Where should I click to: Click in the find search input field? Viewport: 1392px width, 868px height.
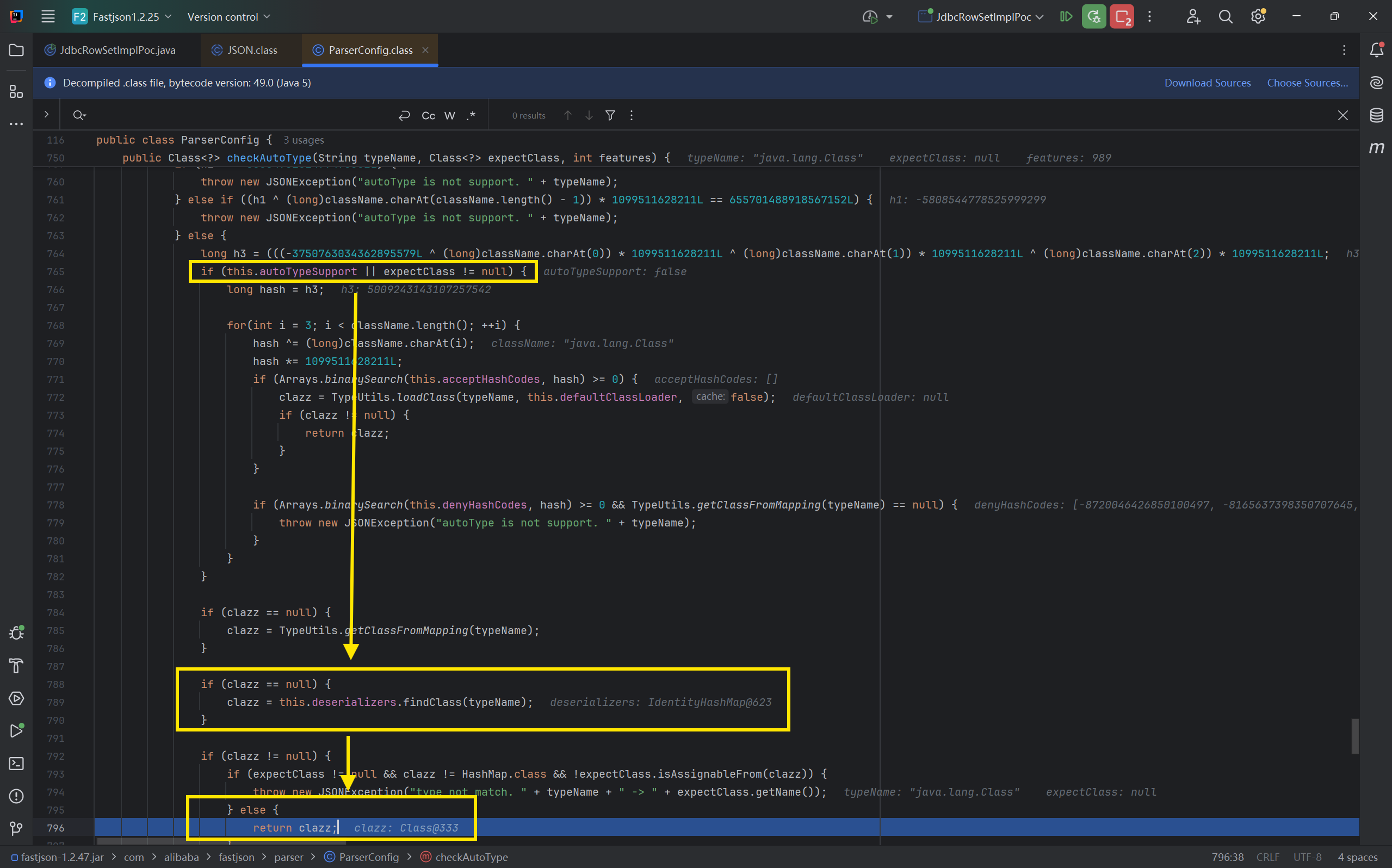point(241,115)
